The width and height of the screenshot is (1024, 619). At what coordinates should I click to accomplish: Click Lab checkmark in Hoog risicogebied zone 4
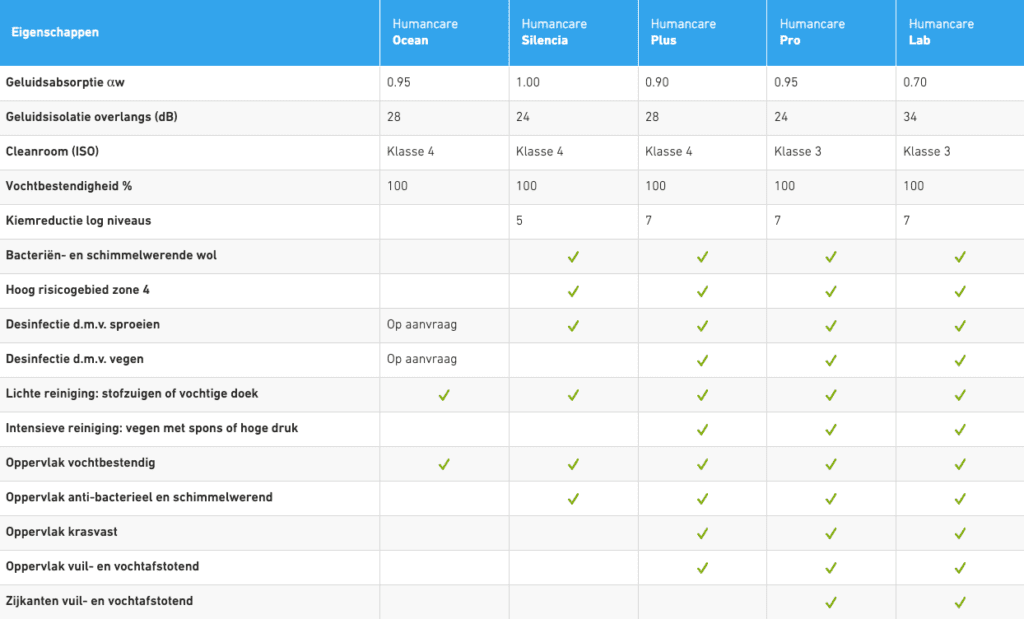(x=960, y=291)
